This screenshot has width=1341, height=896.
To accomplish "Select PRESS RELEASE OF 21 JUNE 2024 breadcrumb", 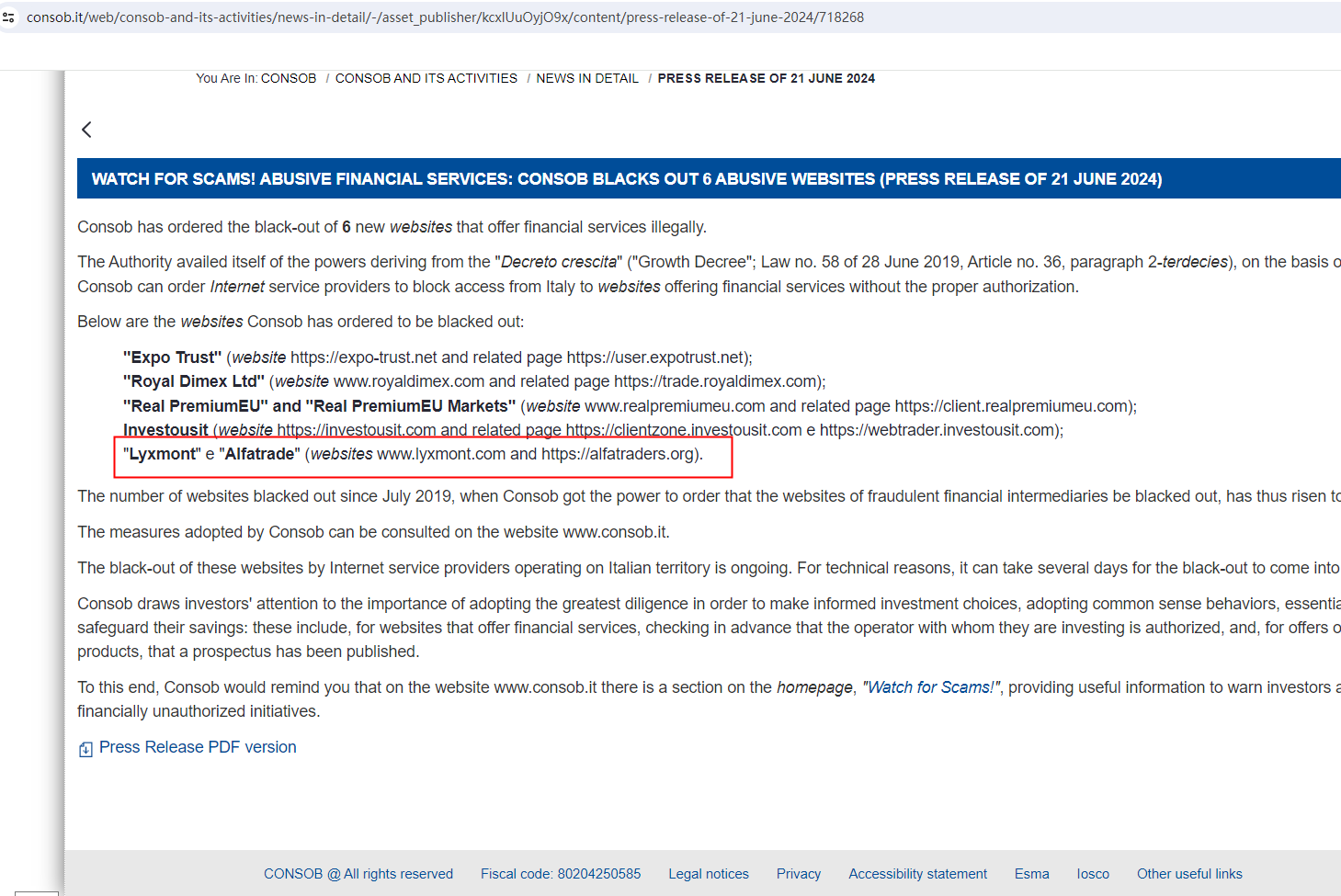I will 767,79.
